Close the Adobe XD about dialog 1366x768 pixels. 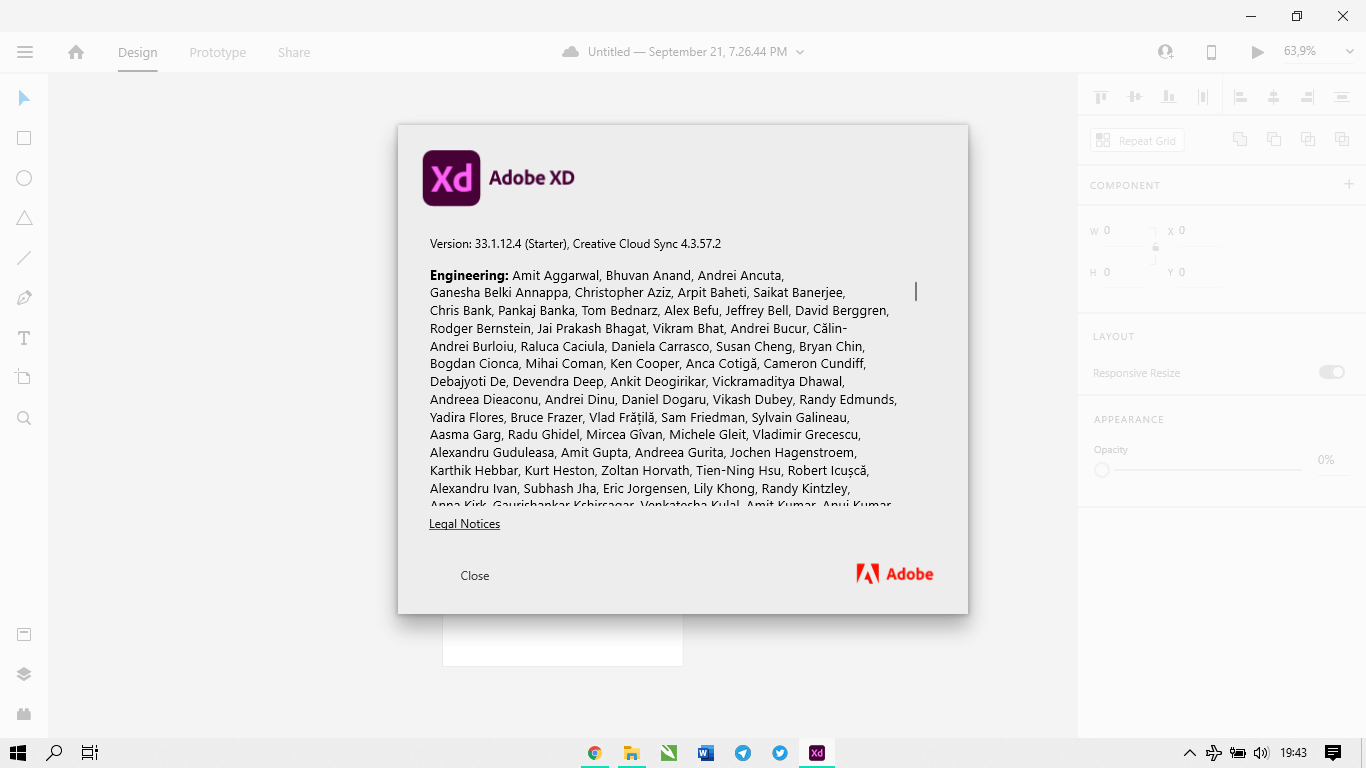coord(474,575)
